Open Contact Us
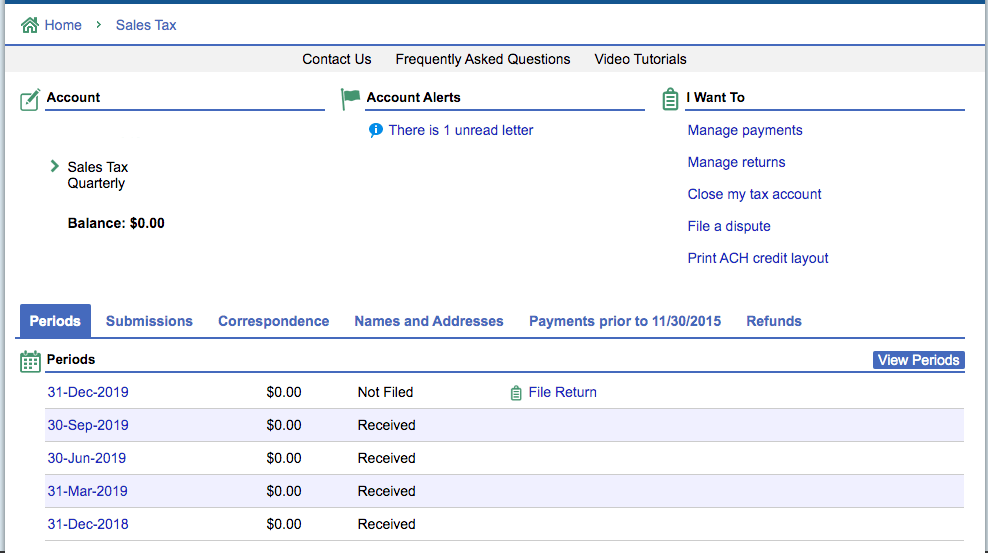Image resolution: width=988 pixels, height=553 pixels. tap(336, 59)
